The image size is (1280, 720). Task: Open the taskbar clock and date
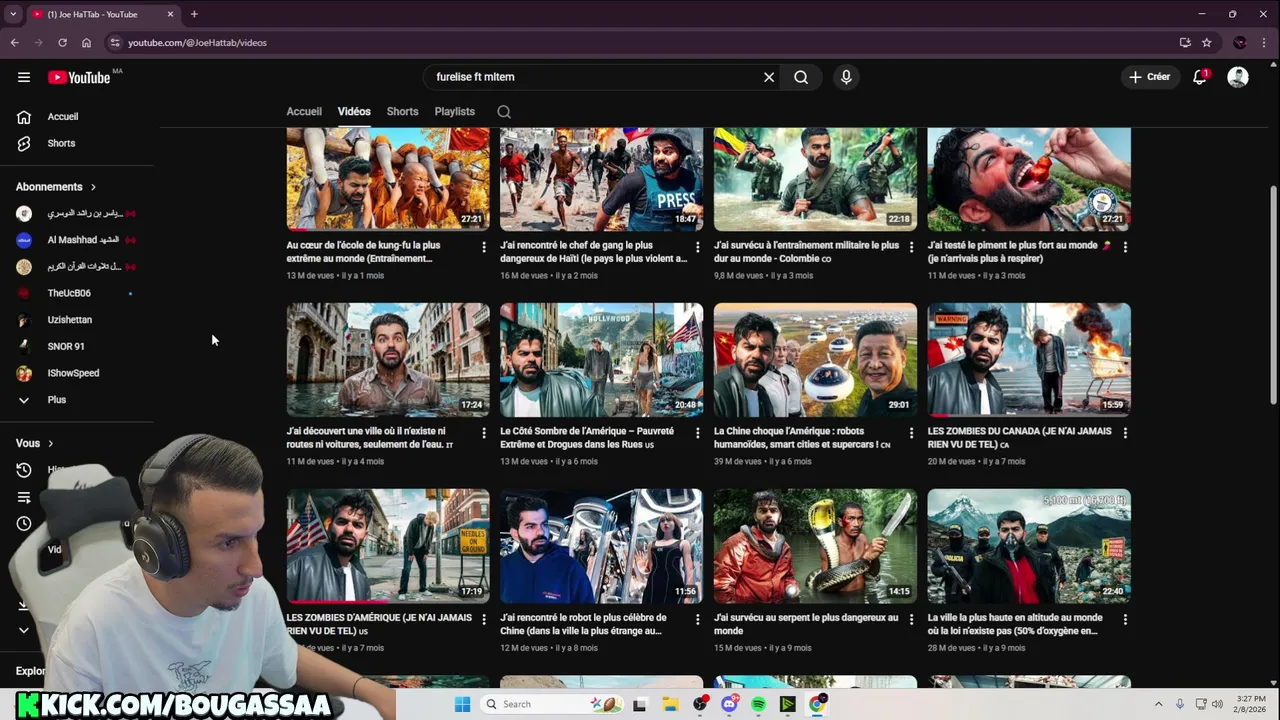1251,704
